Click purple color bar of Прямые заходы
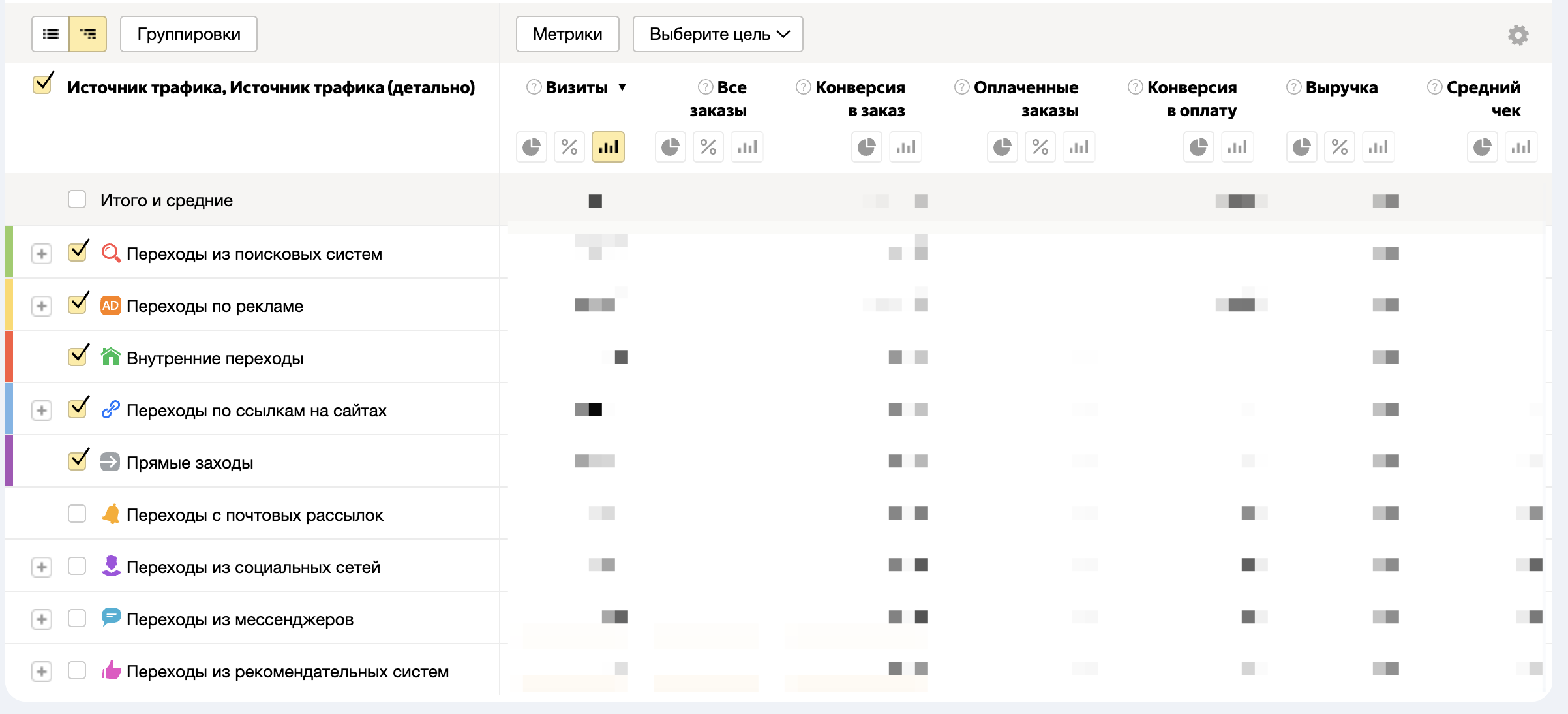Viewport: 1568px width, 714px height. 9,461
